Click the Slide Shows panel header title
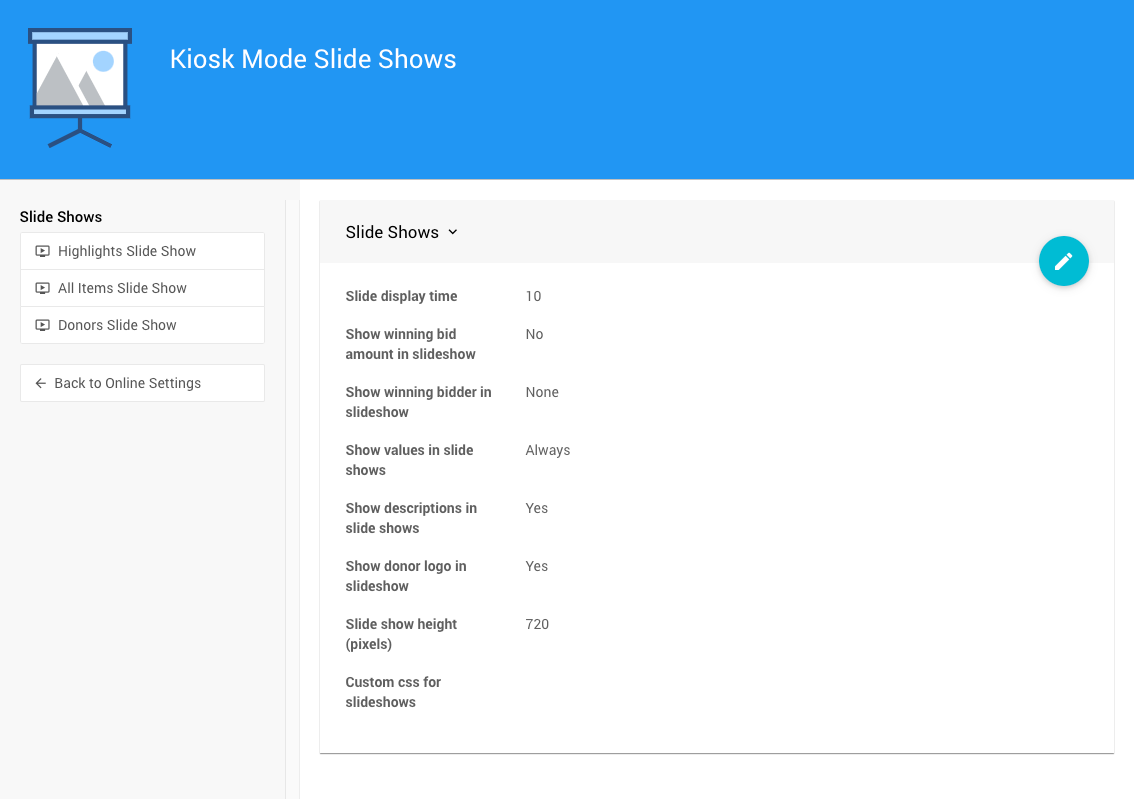 [x=392, y=232]
